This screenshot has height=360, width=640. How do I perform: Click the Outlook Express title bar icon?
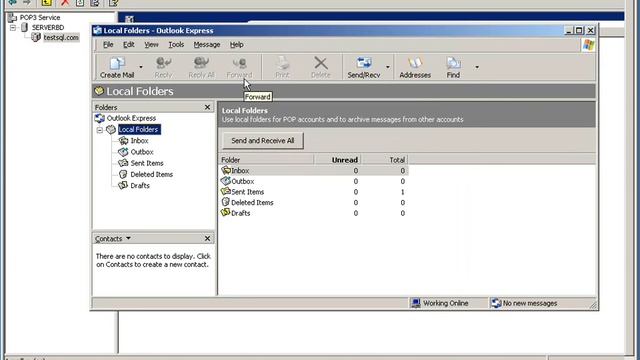(97, 30)
